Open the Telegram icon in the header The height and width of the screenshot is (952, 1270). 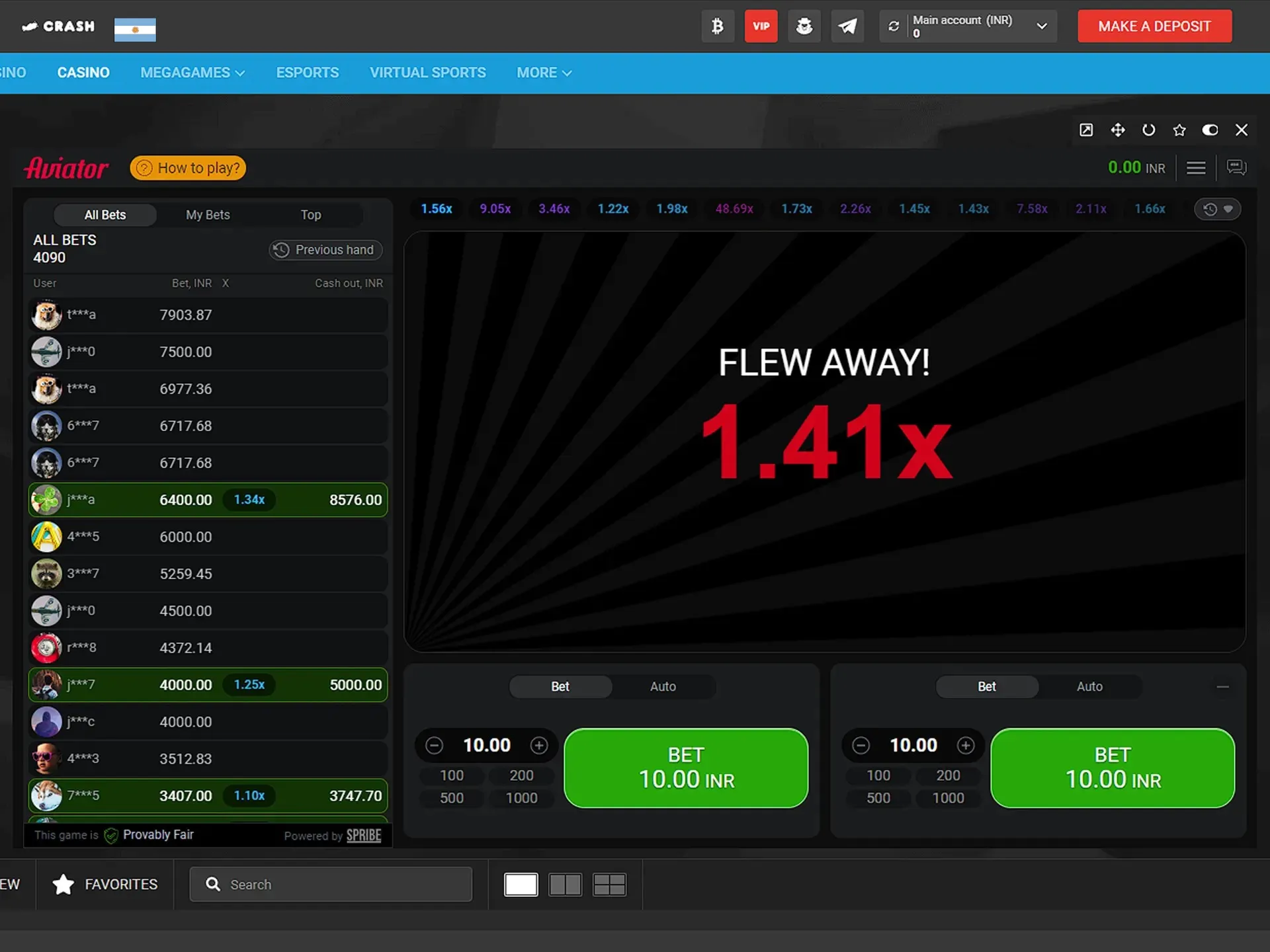847,26
